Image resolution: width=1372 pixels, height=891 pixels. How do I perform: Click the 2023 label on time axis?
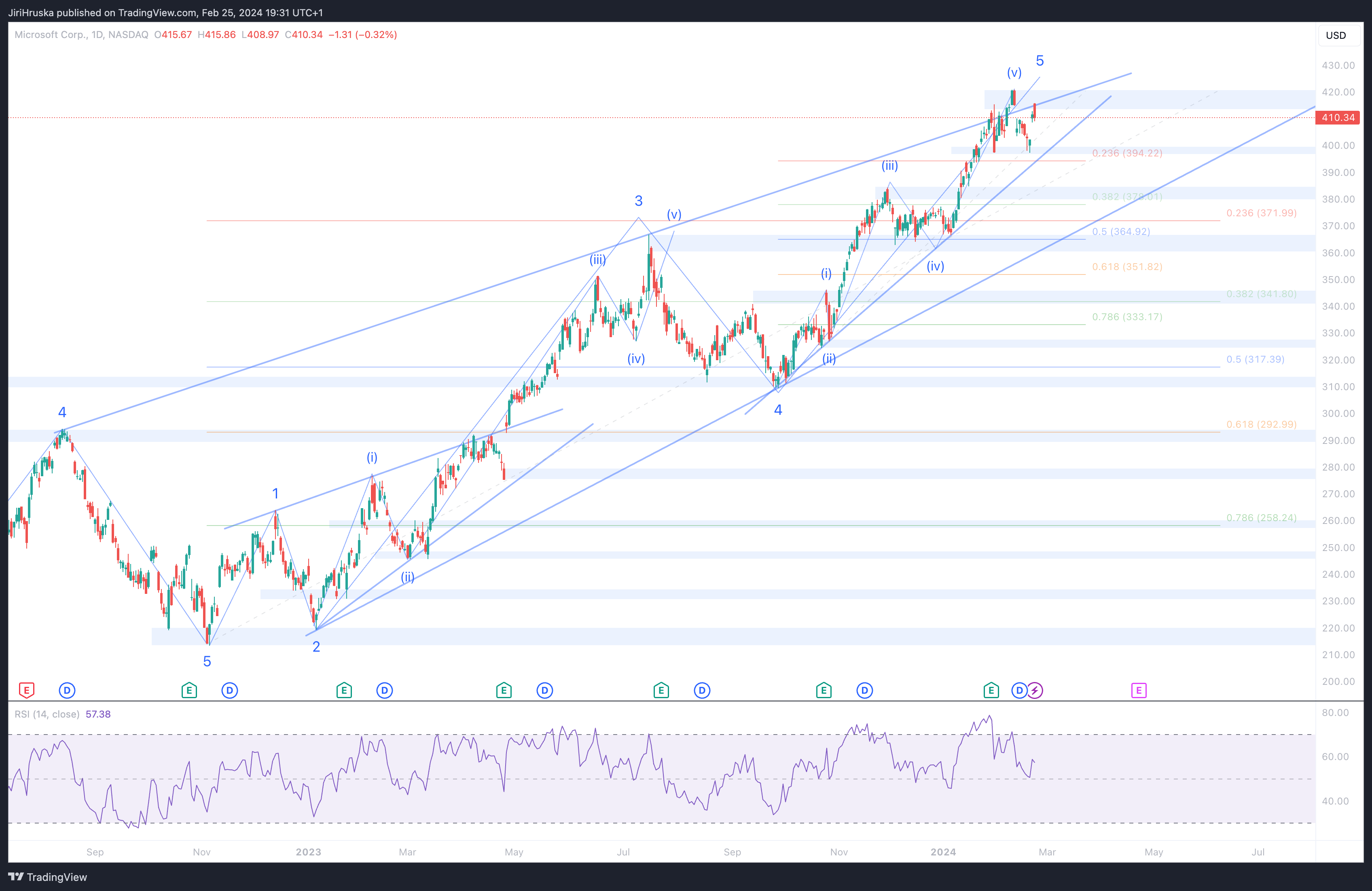pos(308,852)
